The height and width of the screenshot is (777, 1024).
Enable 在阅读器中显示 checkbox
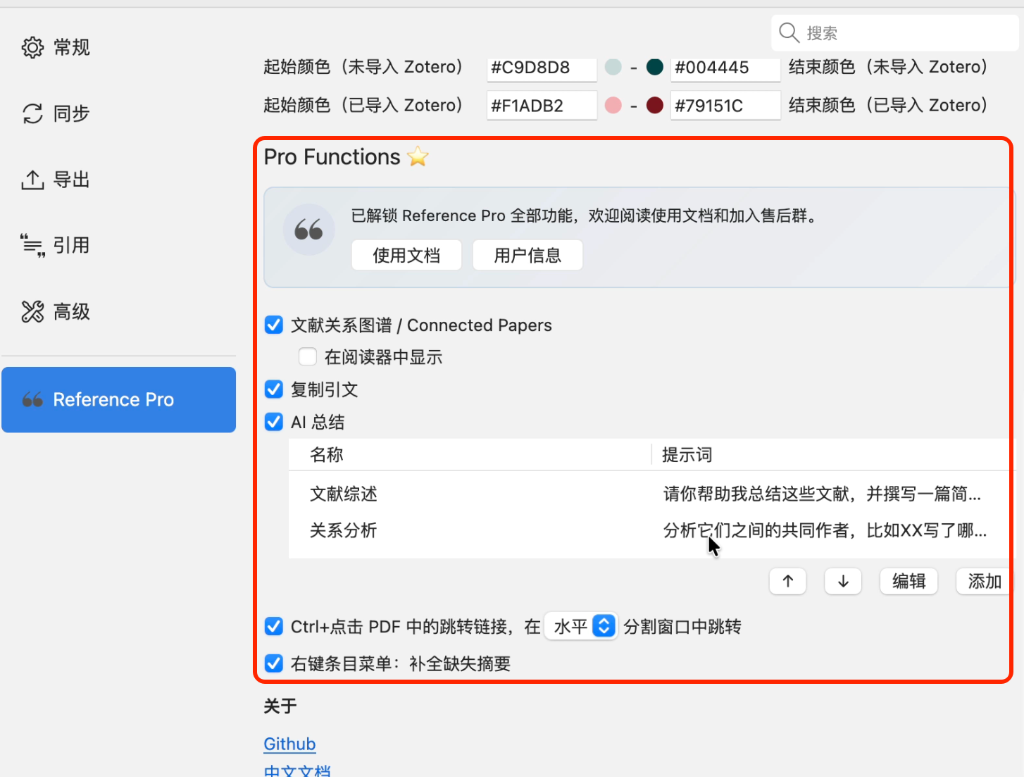(308, 357)
